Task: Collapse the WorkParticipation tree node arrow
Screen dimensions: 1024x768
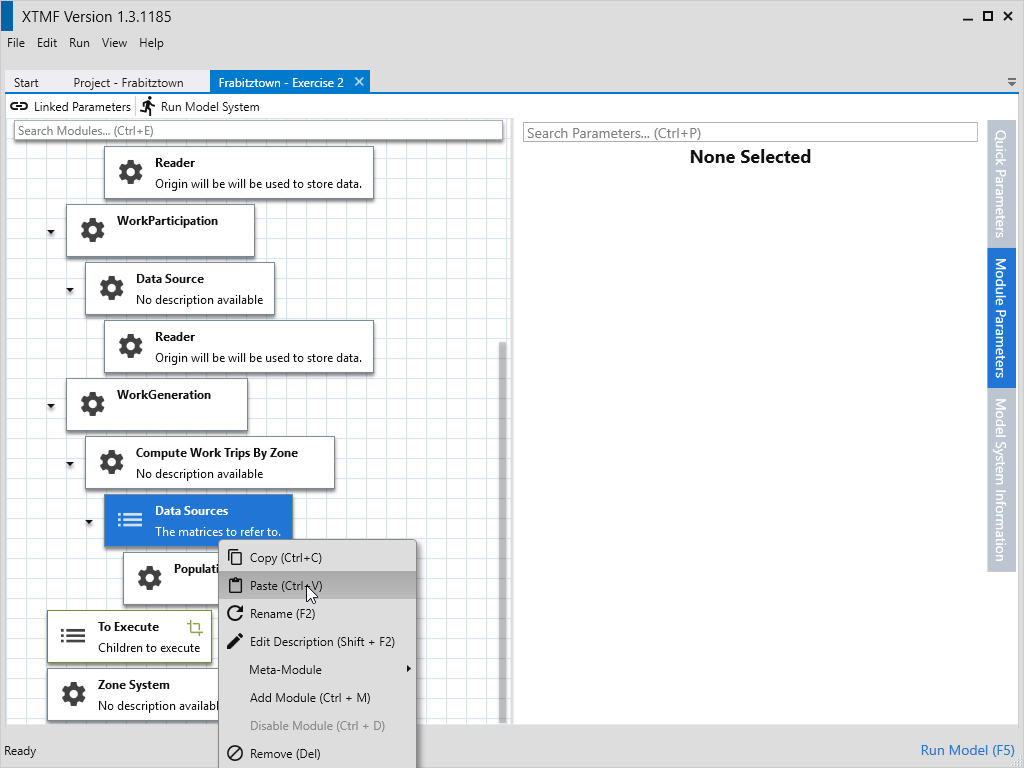Action: pyautogui.click(x=50, y=232)
